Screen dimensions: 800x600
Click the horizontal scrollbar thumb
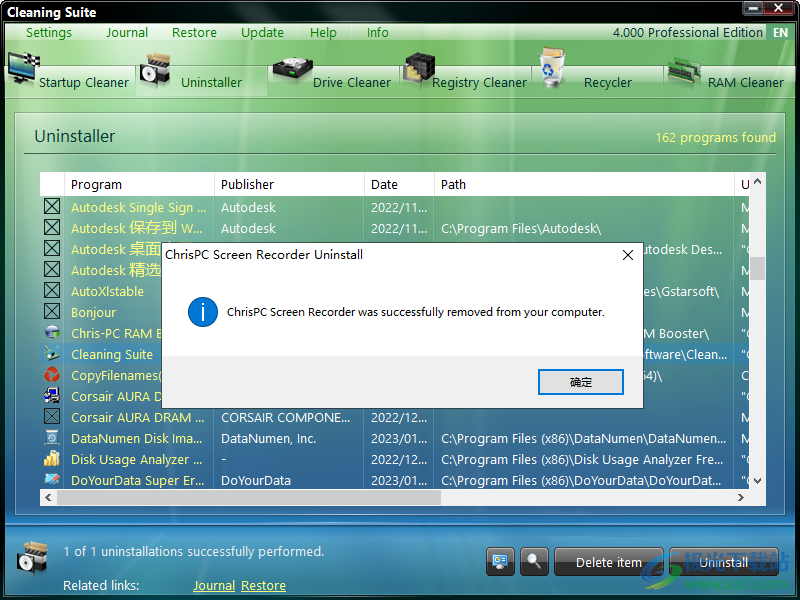[249, 497]
